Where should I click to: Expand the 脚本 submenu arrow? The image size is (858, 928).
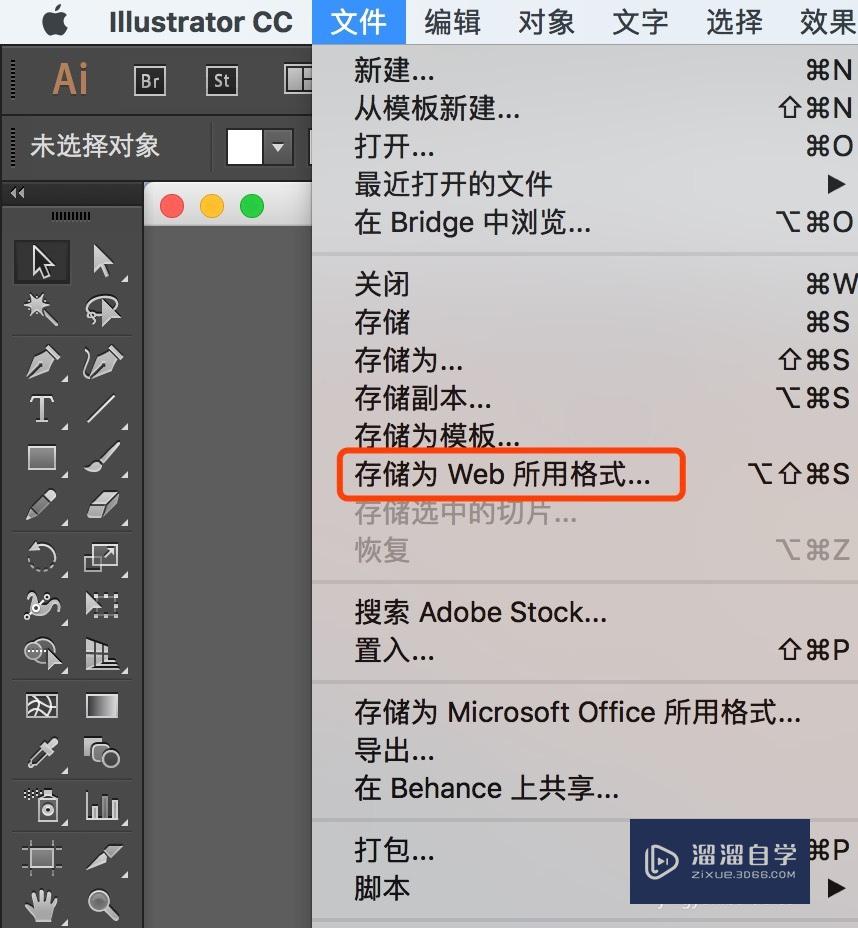click(x=836, y=888)
